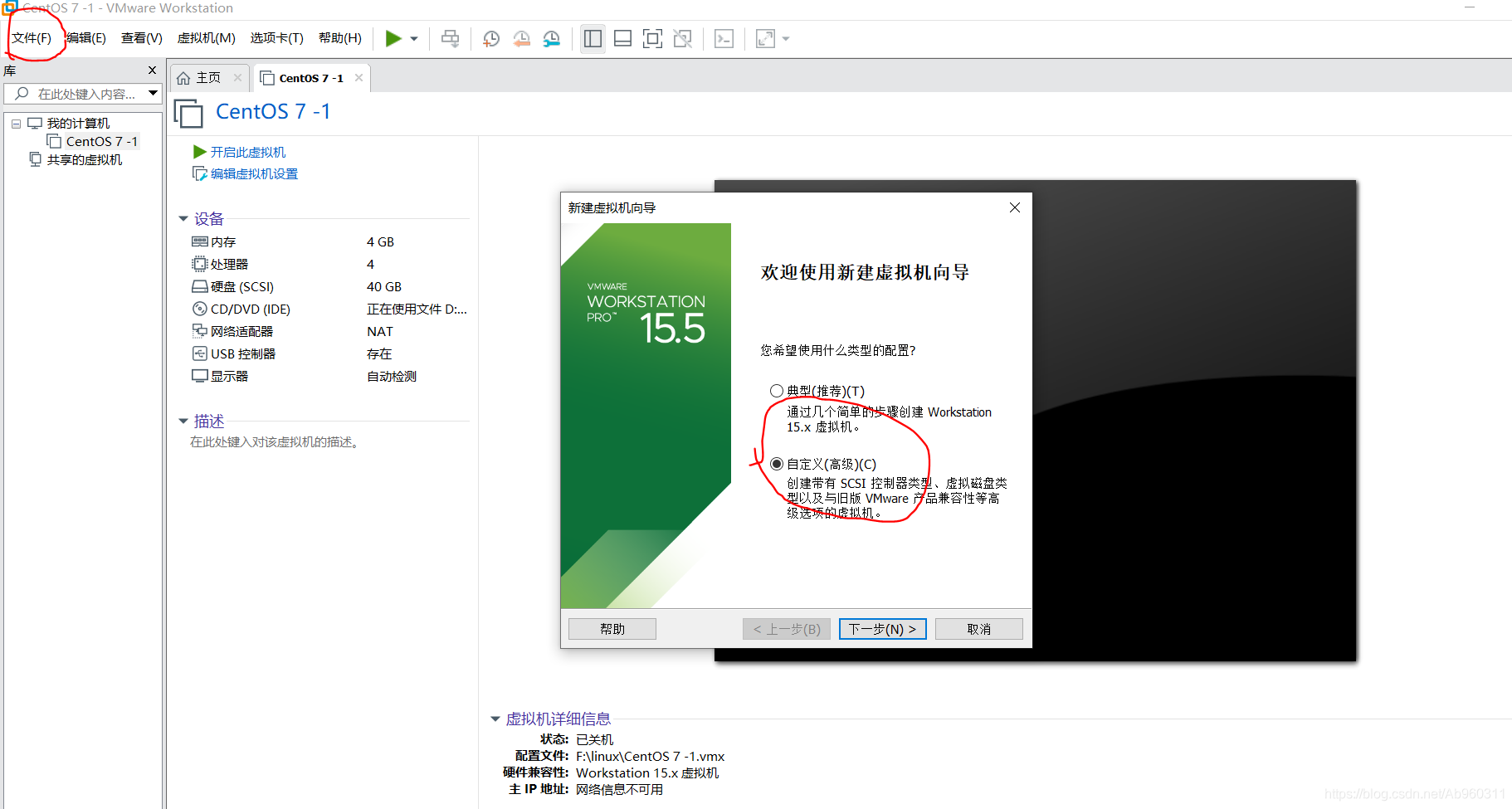Click the Take Snapshot clock icon
The width and height of the screenshot is (1512, 809).
[491, 39]
